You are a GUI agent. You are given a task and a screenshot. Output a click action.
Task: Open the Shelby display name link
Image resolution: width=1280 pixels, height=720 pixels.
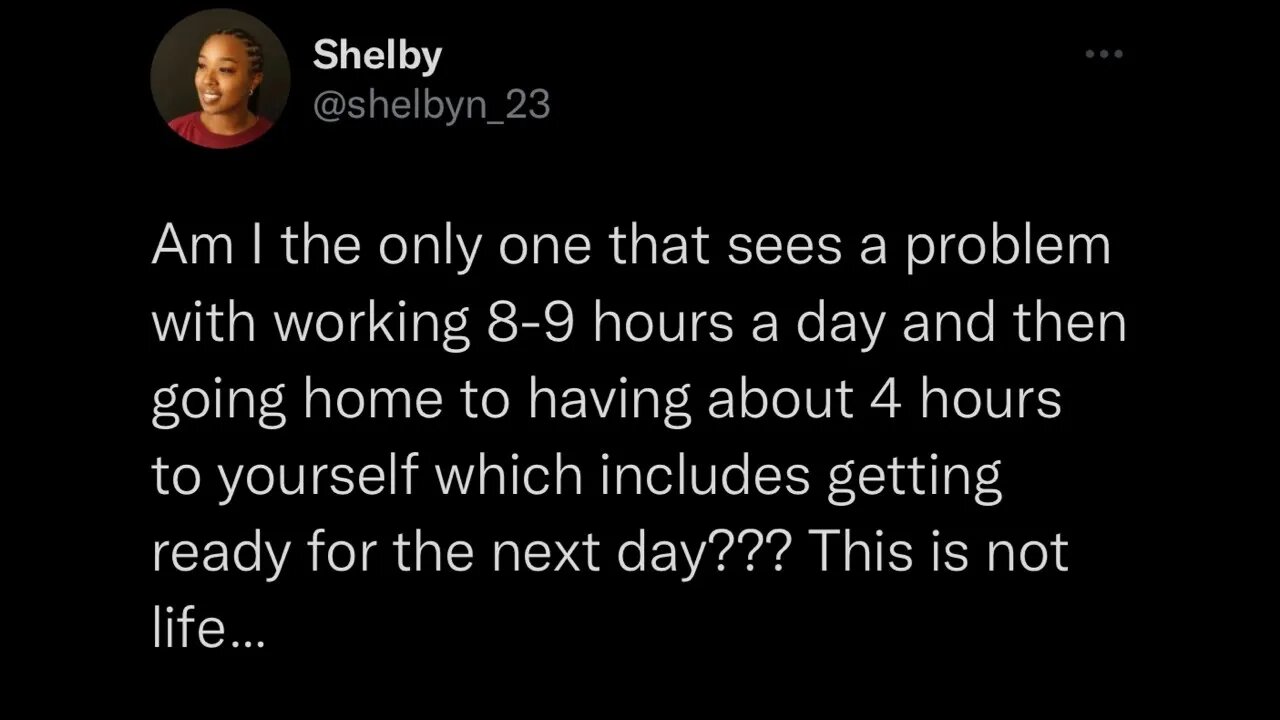[376, 57]
